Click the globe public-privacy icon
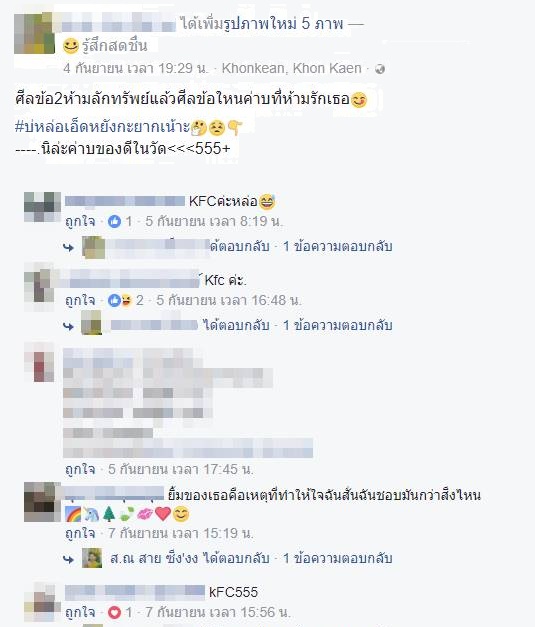This screenshot has width=535, height=627. (x=380, y=69)
